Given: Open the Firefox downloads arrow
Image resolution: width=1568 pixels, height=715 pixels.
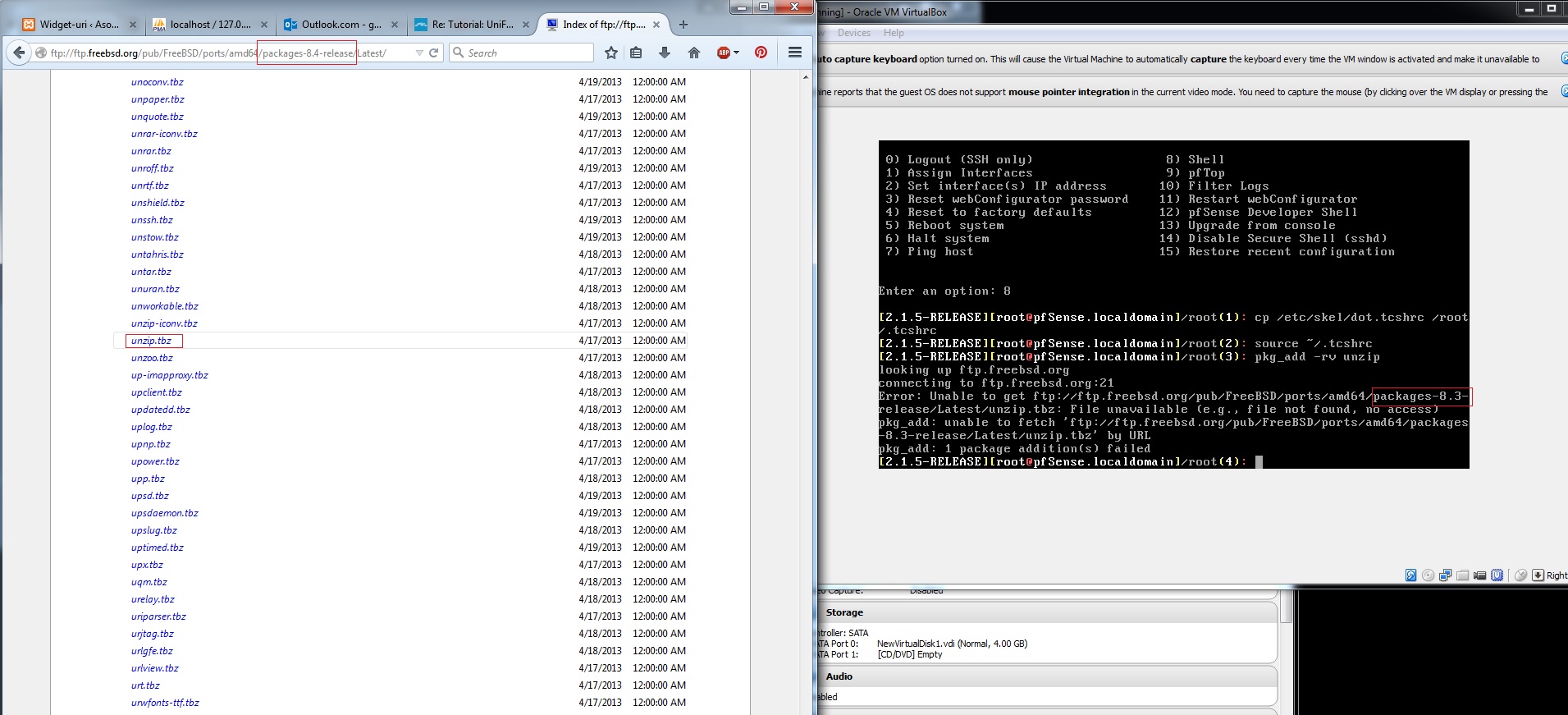Looking at the screenshot, I should point(665,53).
